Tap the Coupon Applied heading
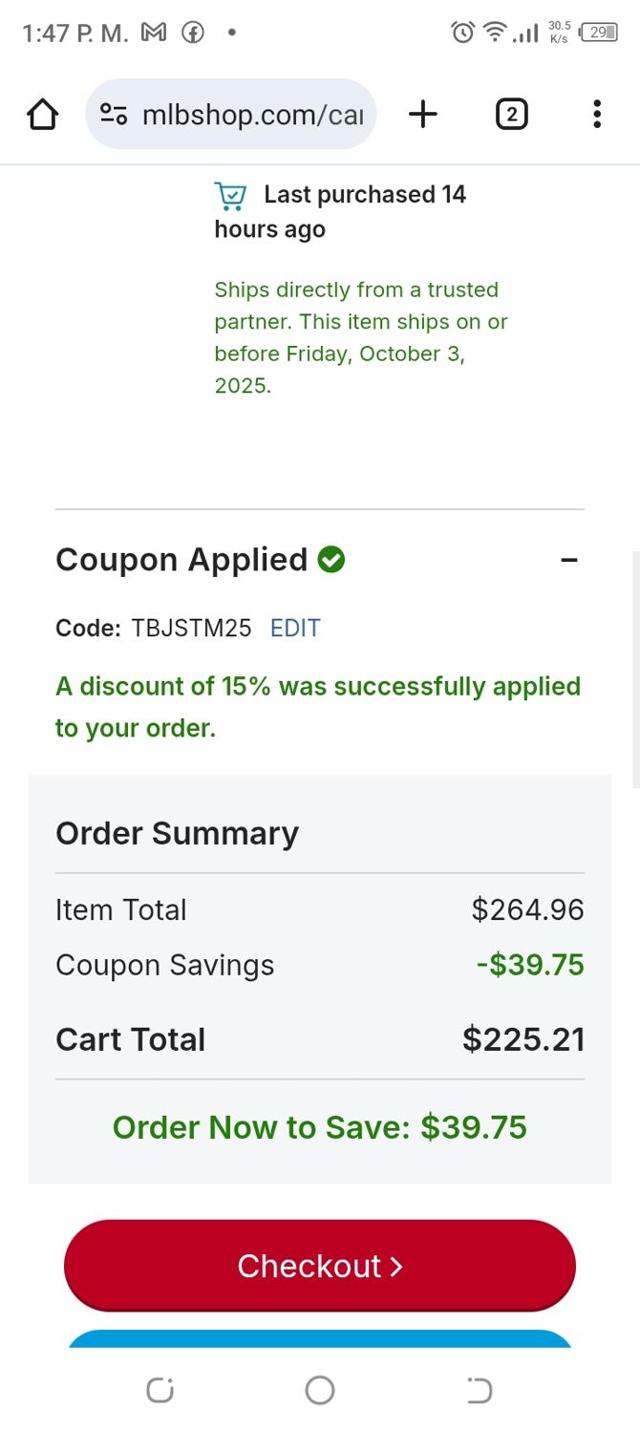 182,560
